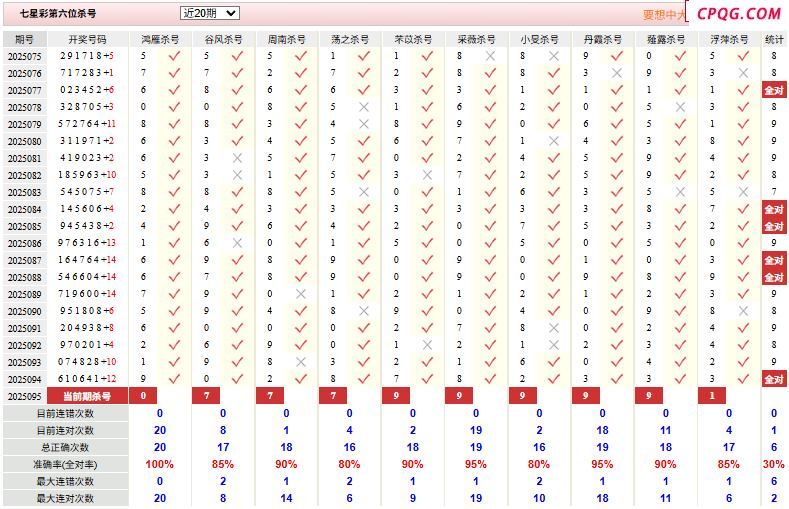Click the 目前连错次数 row label
The height and width of the screenshot is (509, 789).
(65, 413)
